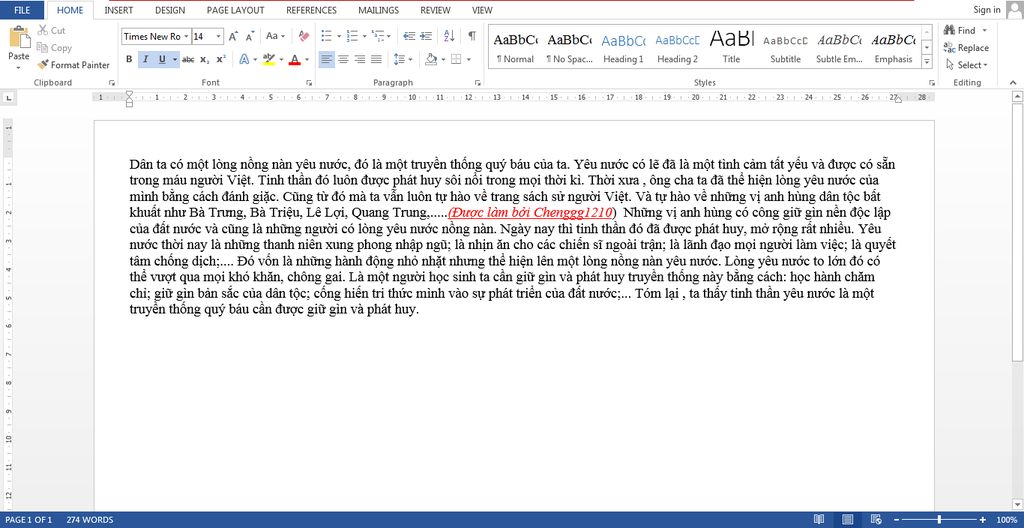Toggle align left paragraph

pos(327,59)
